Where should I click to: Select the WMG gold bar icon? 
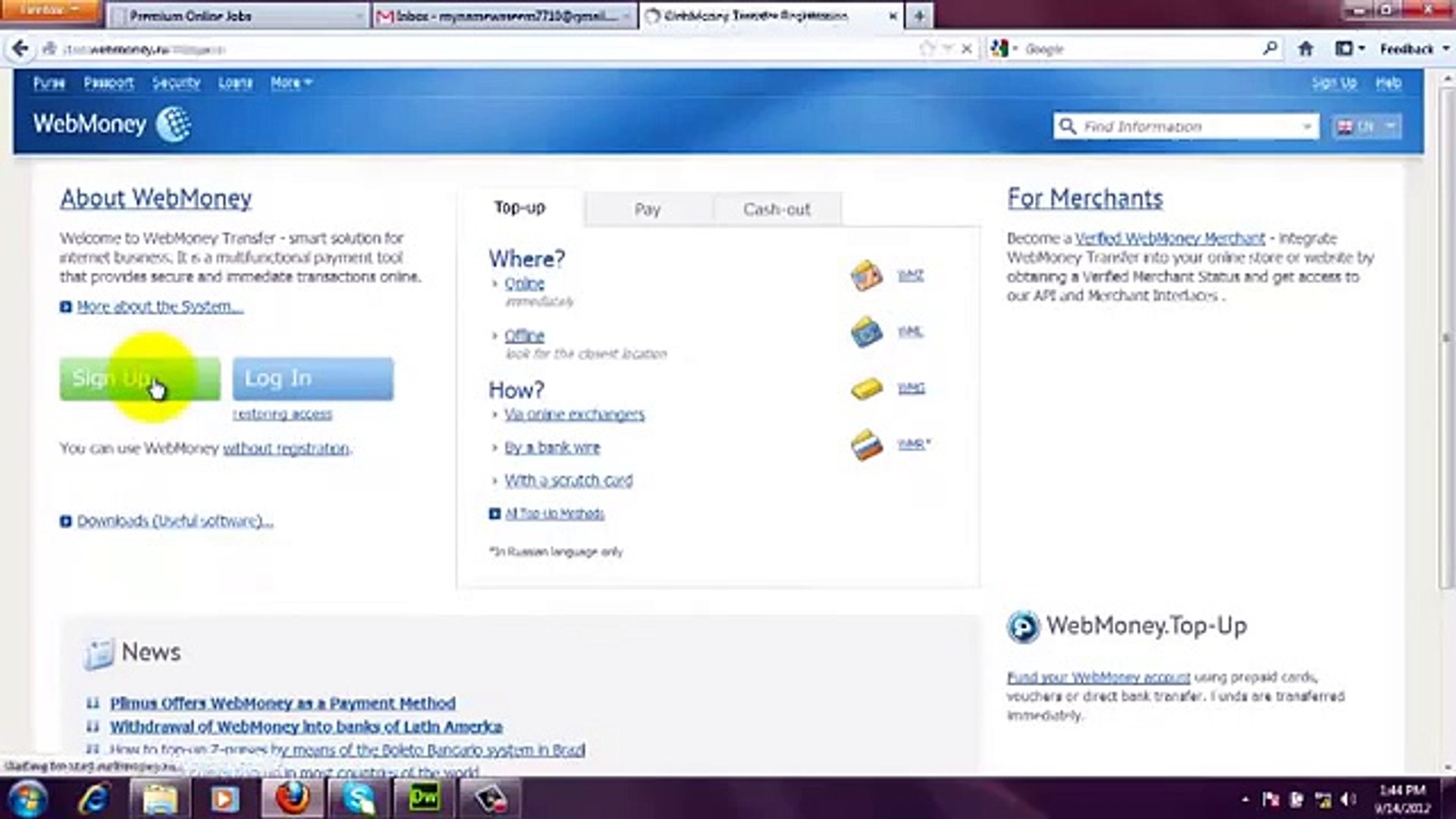point(867,388)
